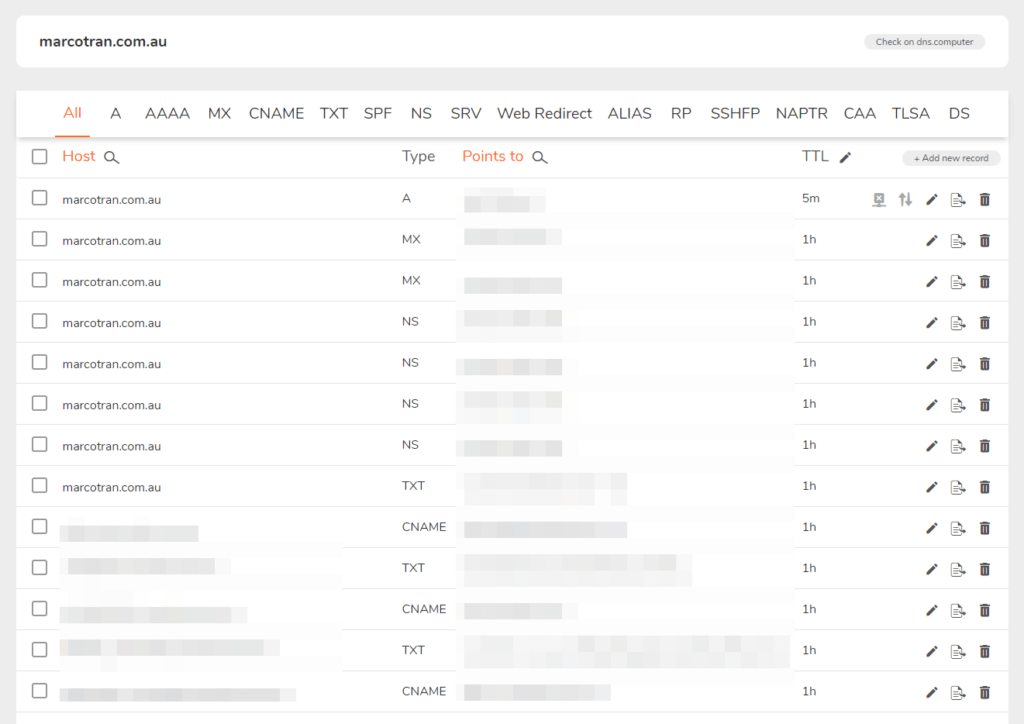Check the select-all records checkbox in the header
The height and width of the screenshot is (724, 1024).
click(39, 156)
